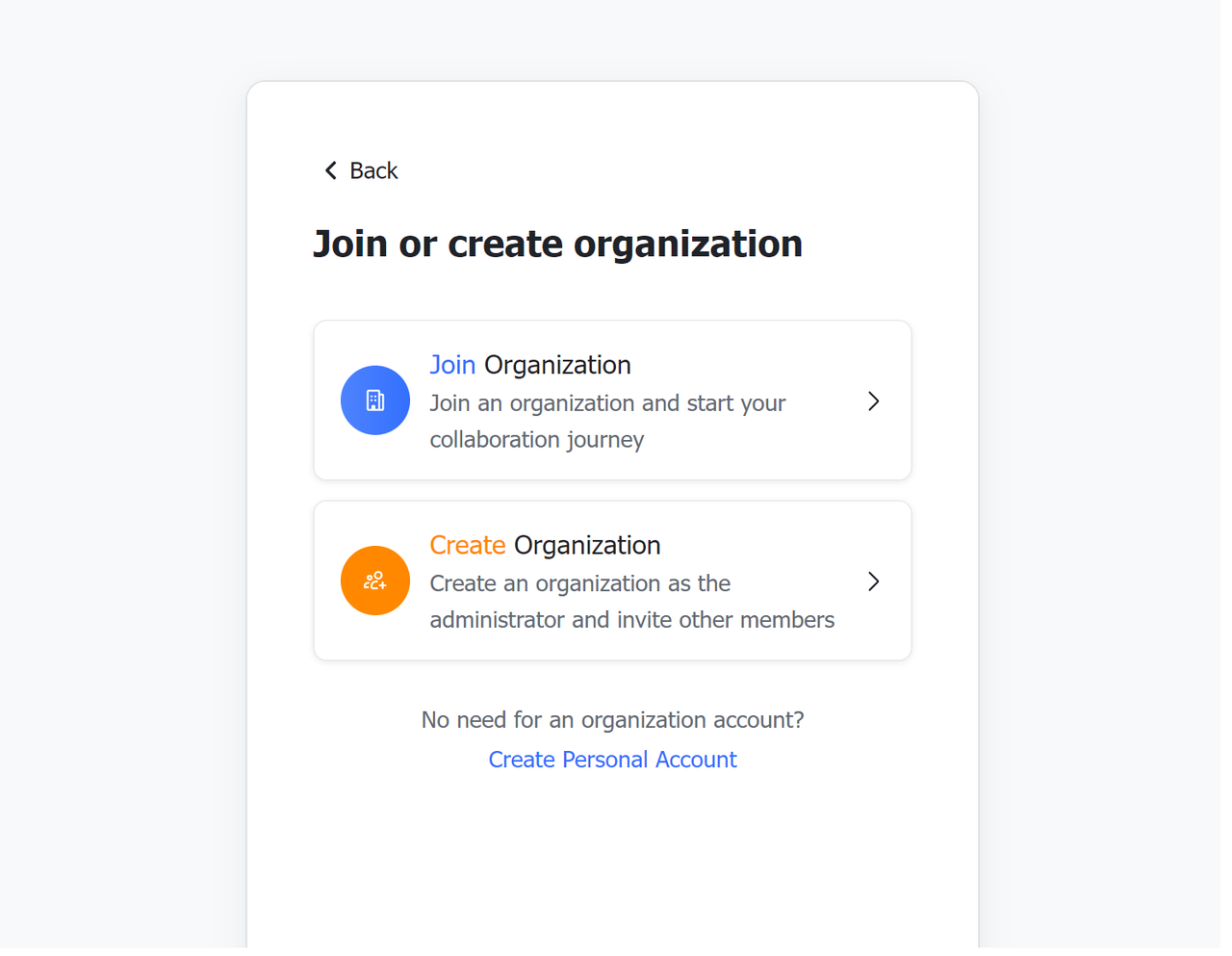Click the orange add-members icon
This screenshot has width=1232, height=956.
tap(375, 581)
